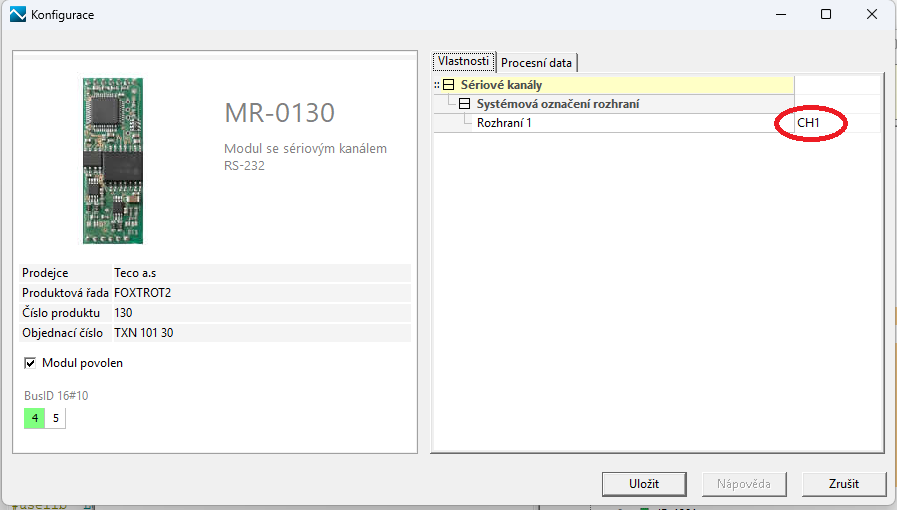Click the Konfigurace app icon in title bar
897x510 pixels.
[17, 15]
